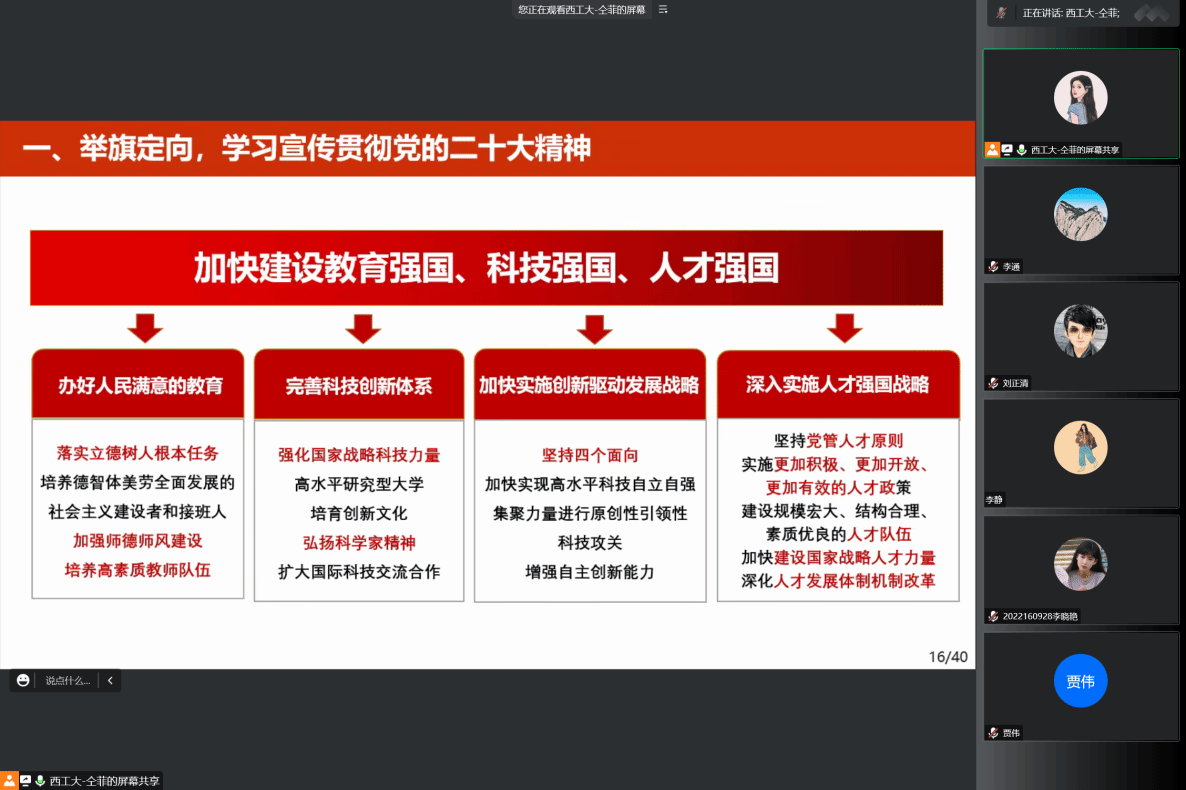
Task: Click the green mic icon in bottom-left status bar
Action: [x=40, y=781]
